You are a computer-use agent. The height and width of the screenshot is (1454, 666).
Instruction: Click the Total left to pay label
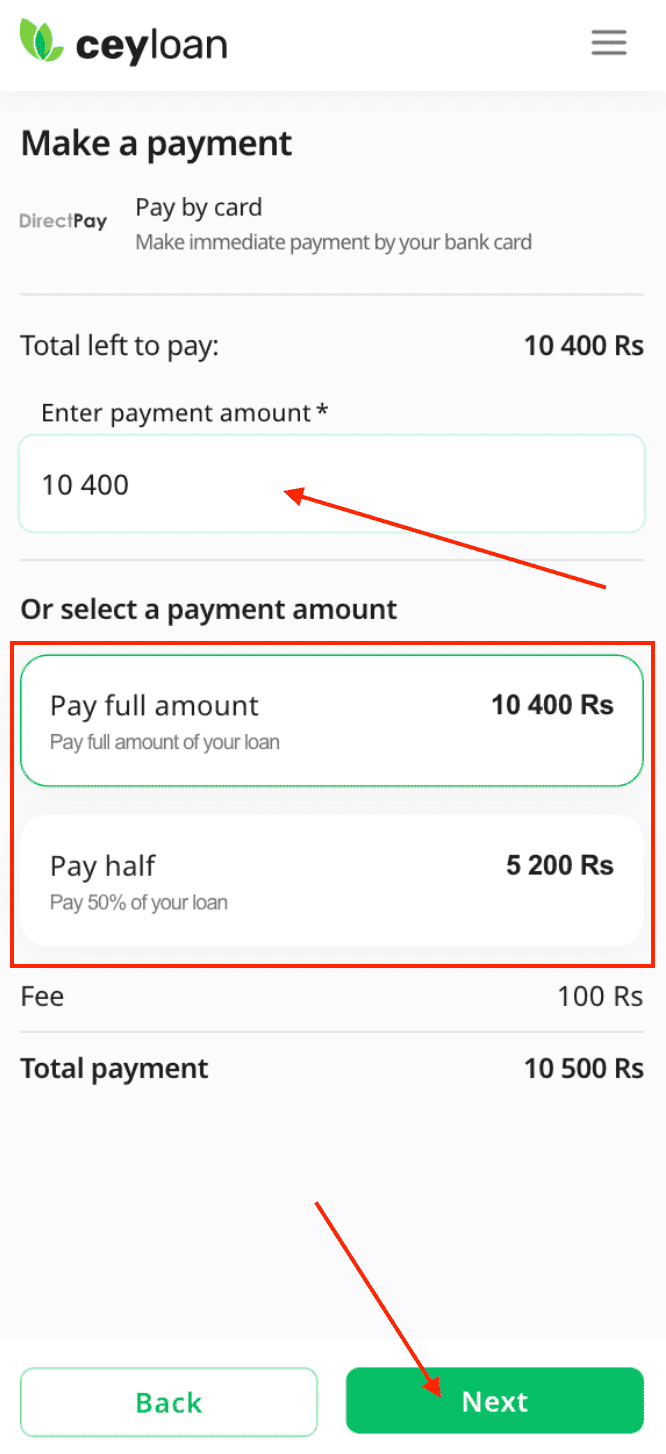coord(119,347)
